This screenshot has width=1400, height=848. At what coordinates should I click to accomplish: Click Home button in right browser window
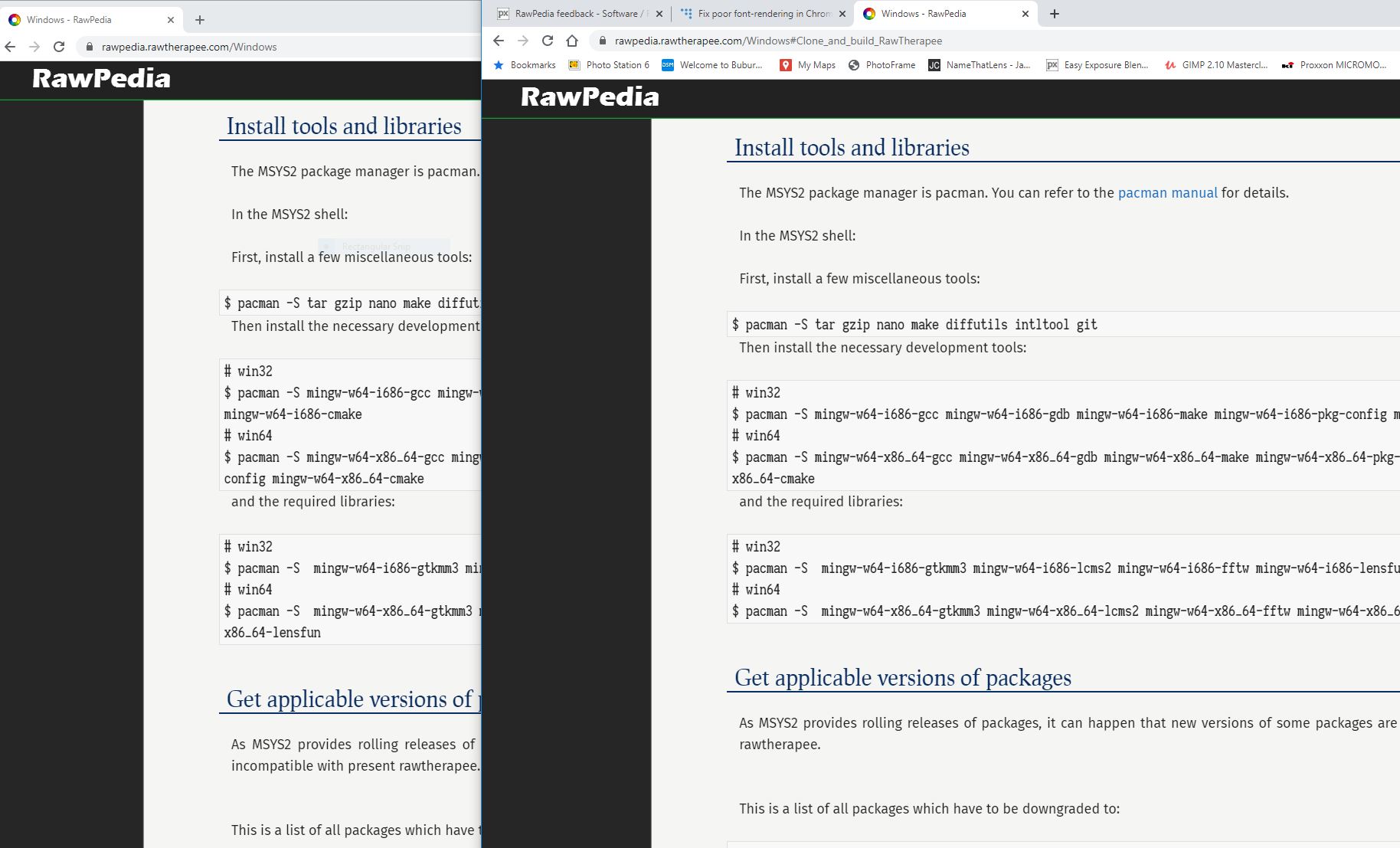coord(572,41)
